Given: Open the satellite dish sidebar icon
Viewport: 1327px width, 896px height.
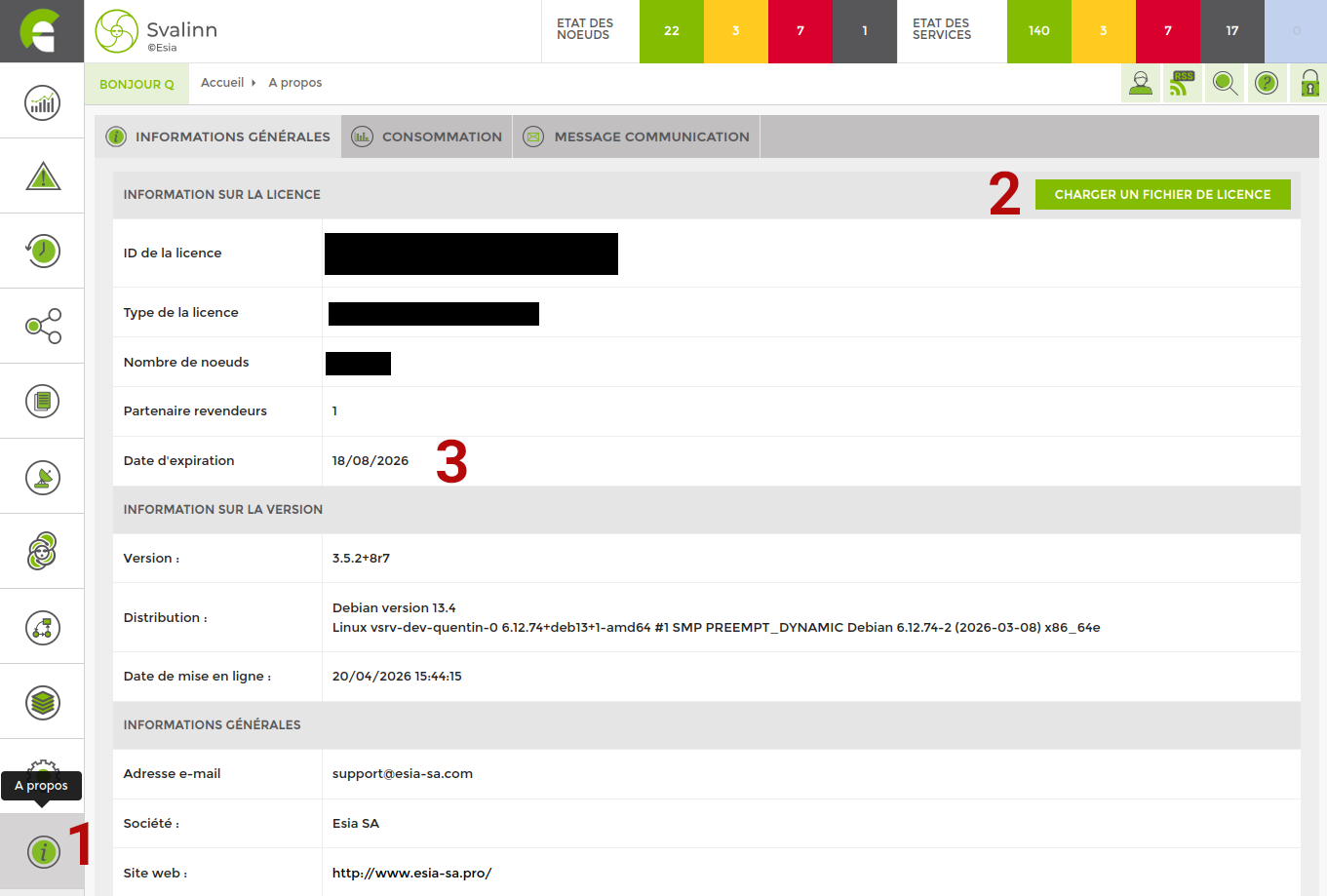Looking at the screenshot, I should pyautogui.click(x=42, y=477).
